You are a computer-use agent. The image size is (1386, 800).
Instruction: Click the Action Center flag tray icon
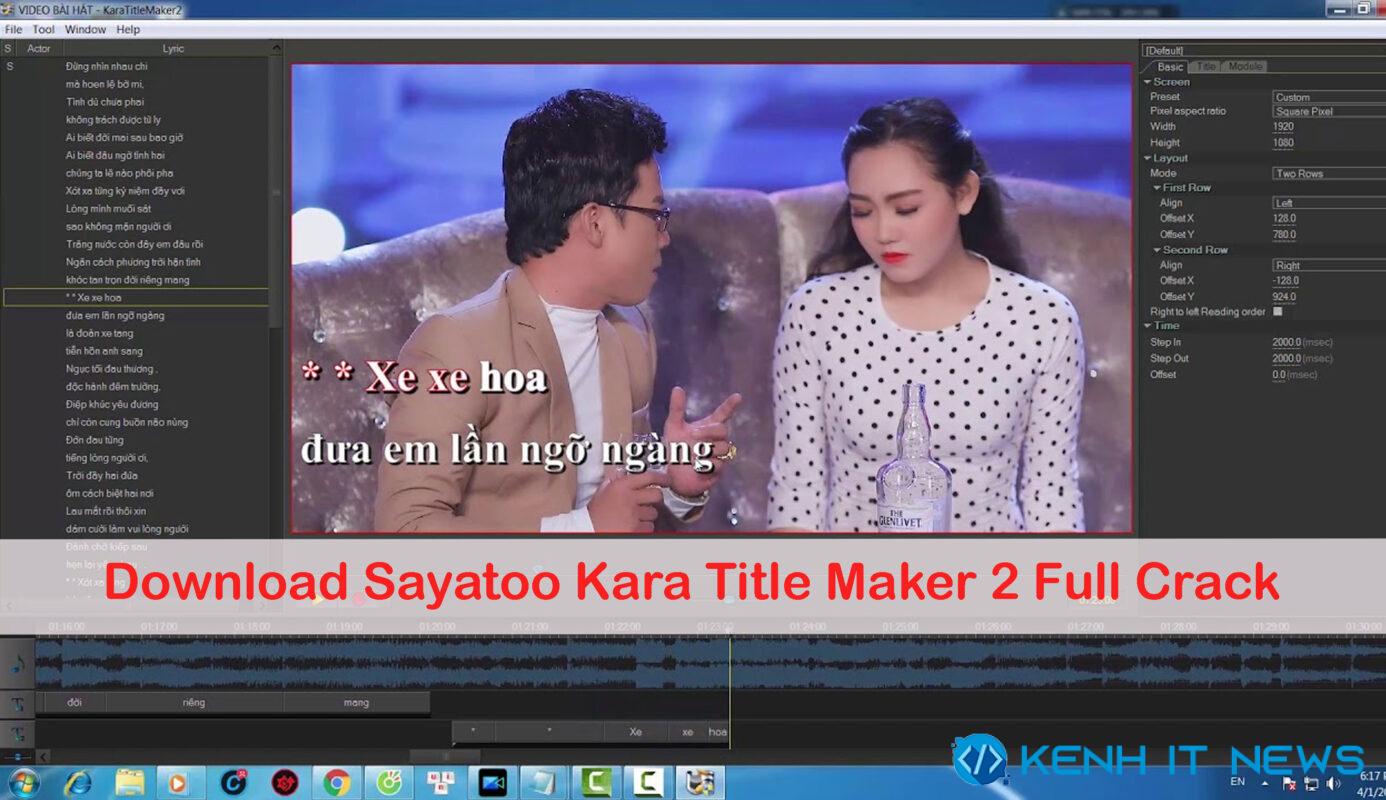(x=1290, y=783)
